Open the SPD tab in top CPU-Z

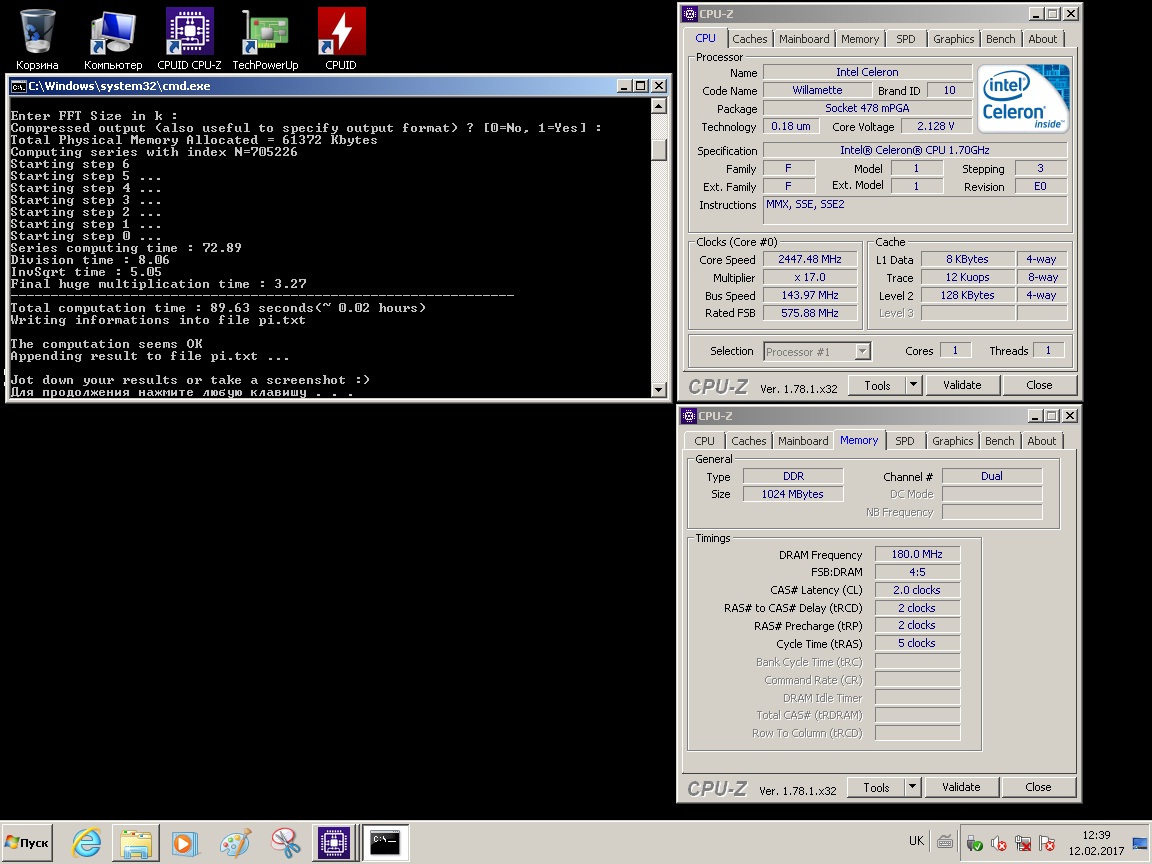905,39
